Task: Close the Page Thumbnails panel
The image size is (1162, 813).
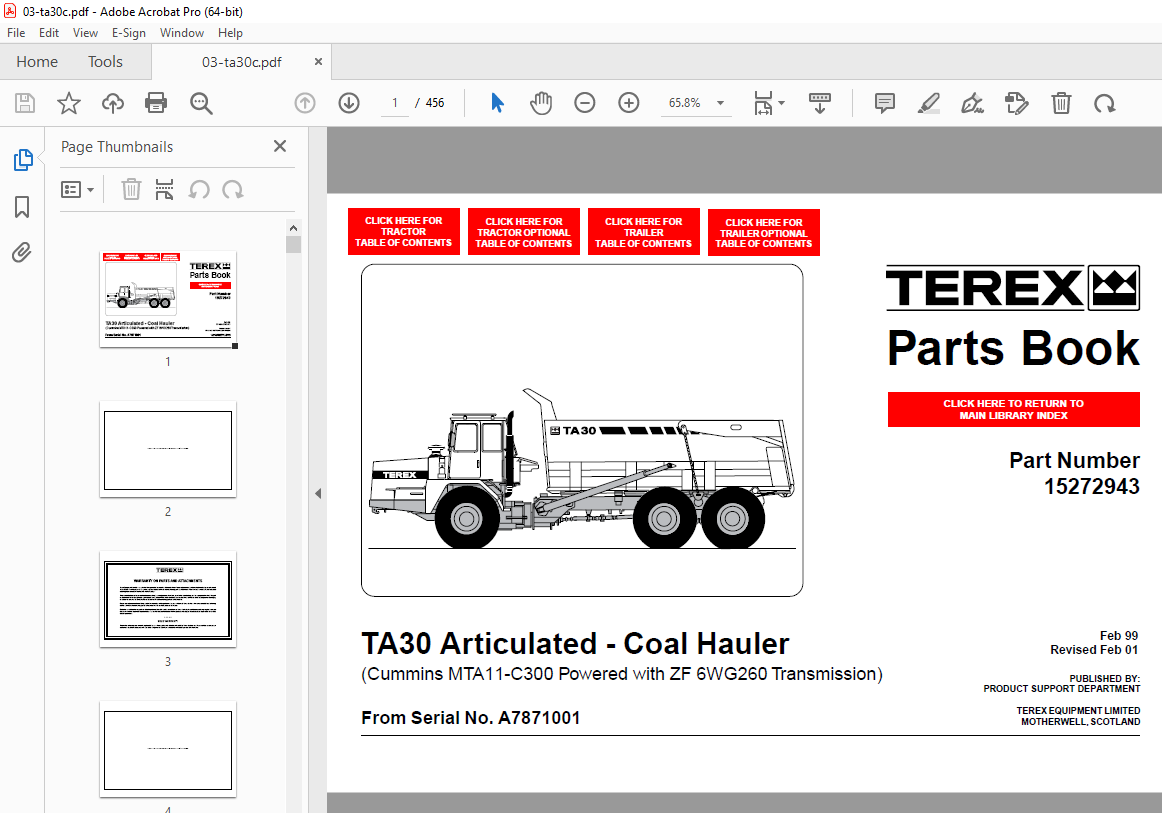Action: pos(279,146)
